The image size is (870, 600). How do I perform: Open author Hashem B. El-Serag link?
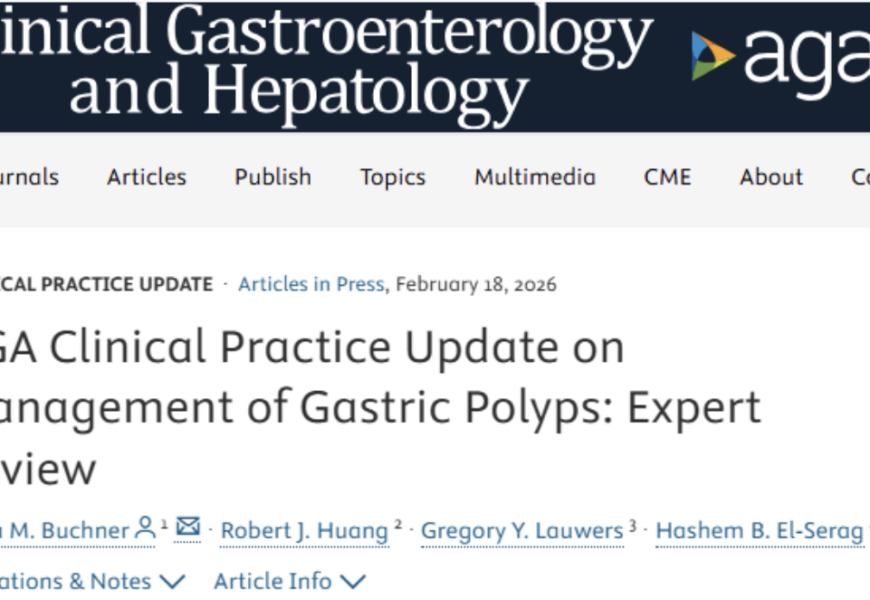click(759, 530)
